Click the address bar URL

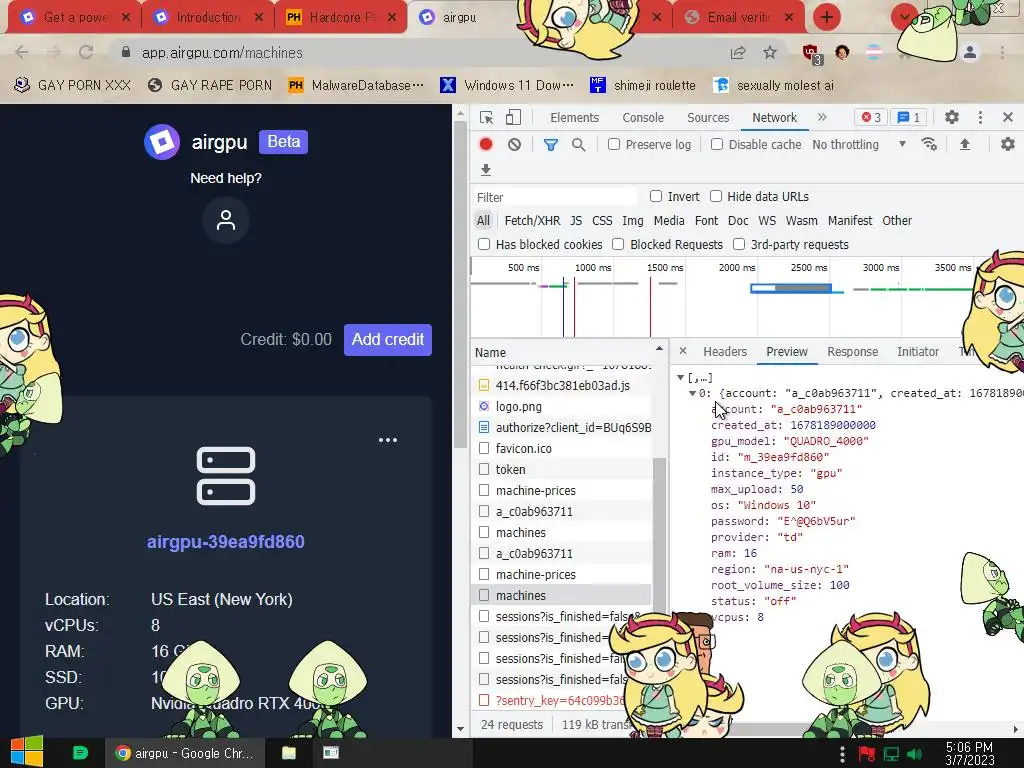coord(222,52)
